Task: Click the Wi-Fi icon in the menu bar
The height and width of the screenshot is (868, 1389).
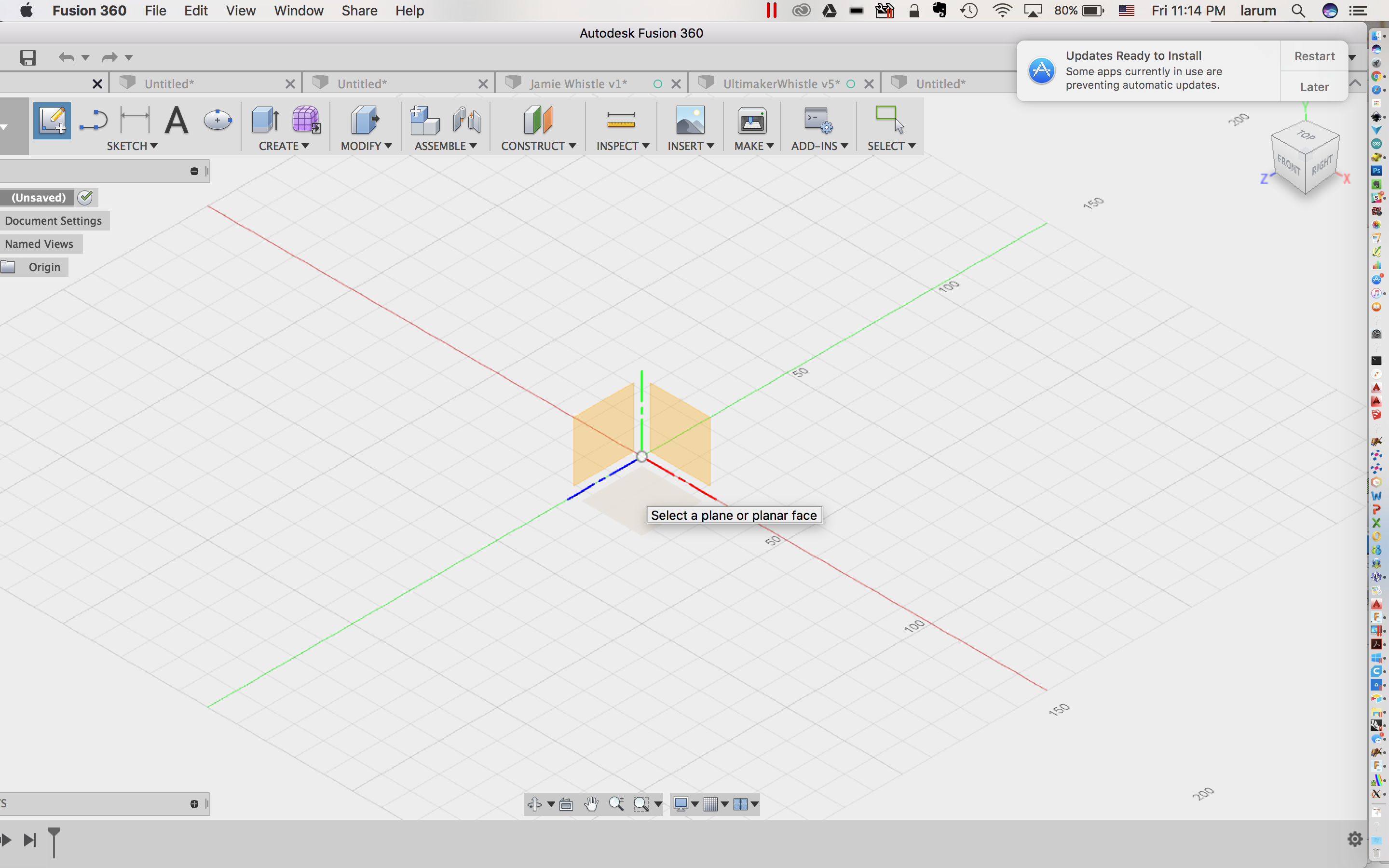Action: click(x=1002, y=10)
